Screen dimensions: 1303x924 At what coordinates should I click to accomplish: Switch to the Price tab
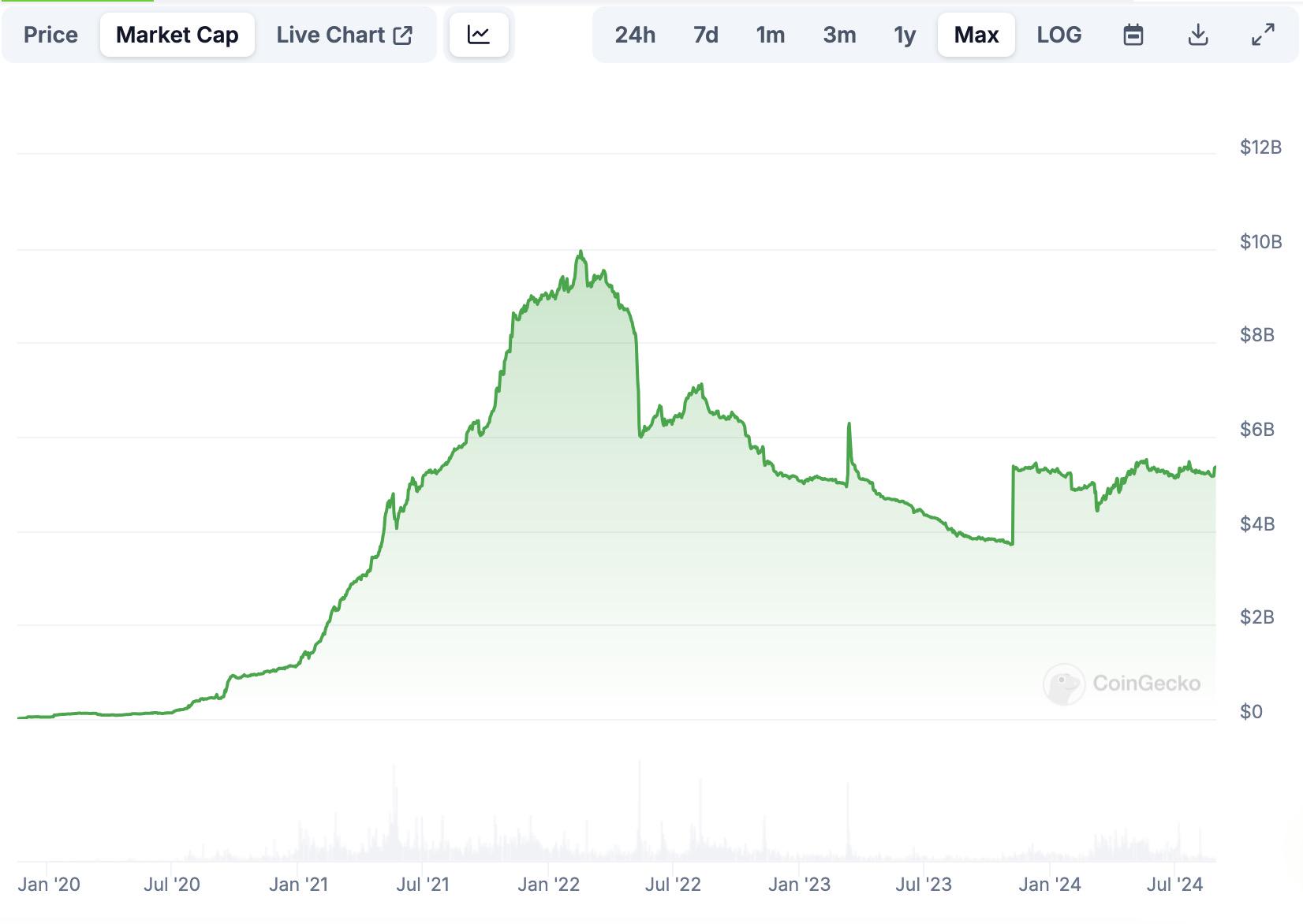[x=50, y=35]
